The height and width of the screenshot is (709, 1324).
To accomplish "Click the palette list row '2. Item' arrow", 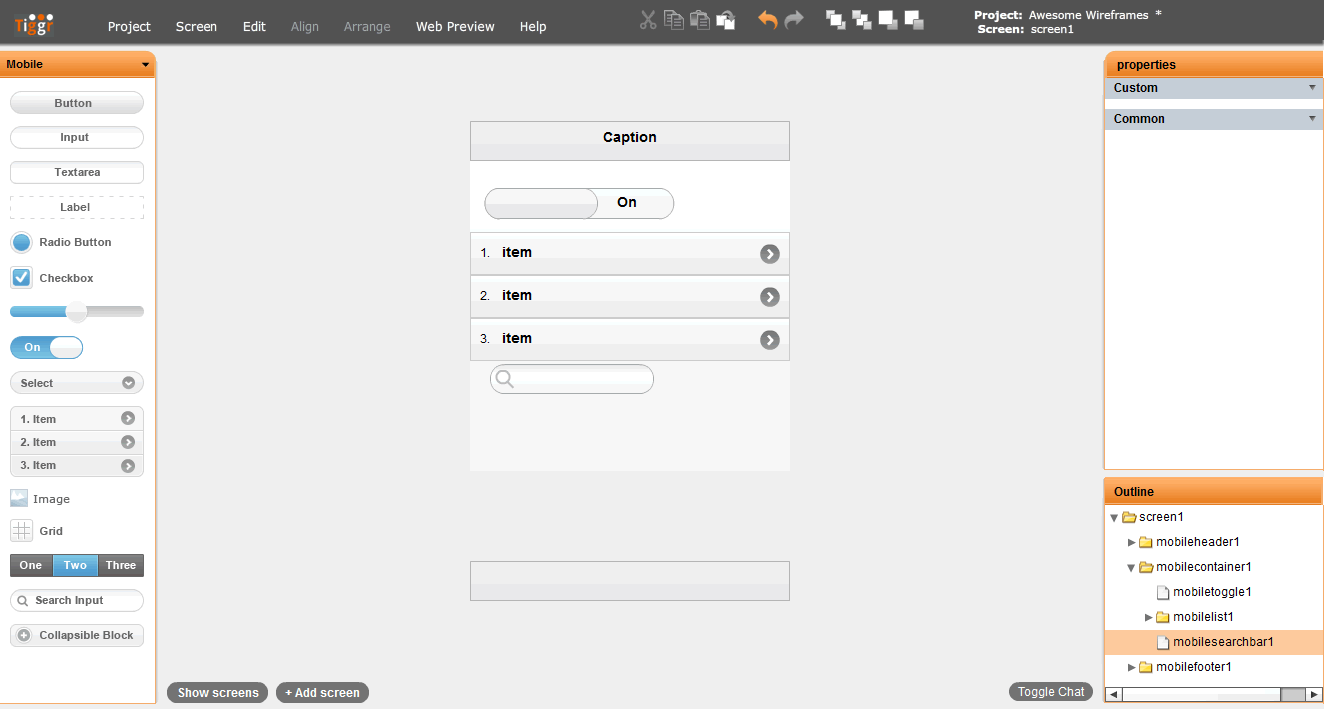I will point(128,442).
